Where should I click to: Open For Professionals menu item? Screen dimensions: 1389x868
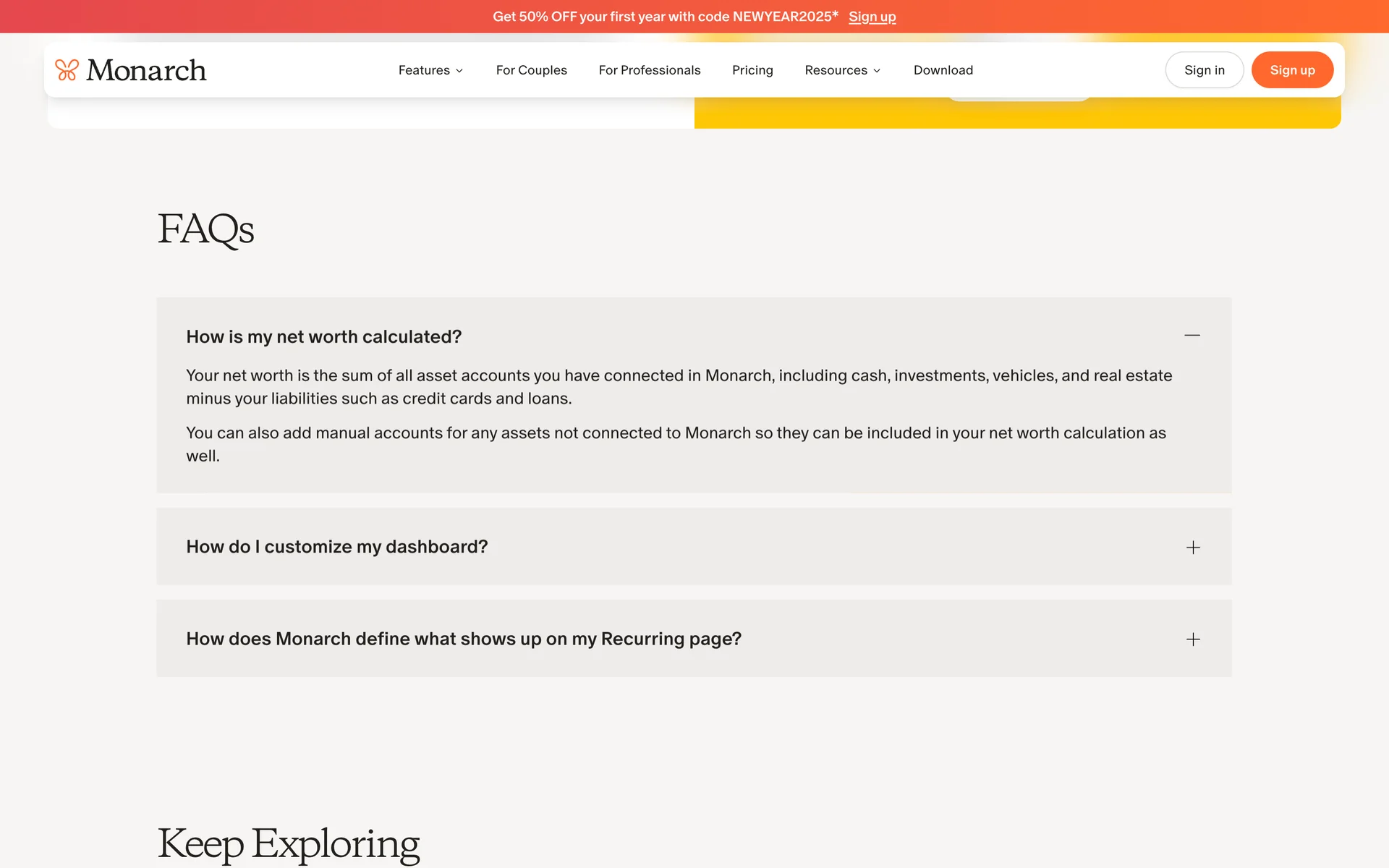point(649,70)
